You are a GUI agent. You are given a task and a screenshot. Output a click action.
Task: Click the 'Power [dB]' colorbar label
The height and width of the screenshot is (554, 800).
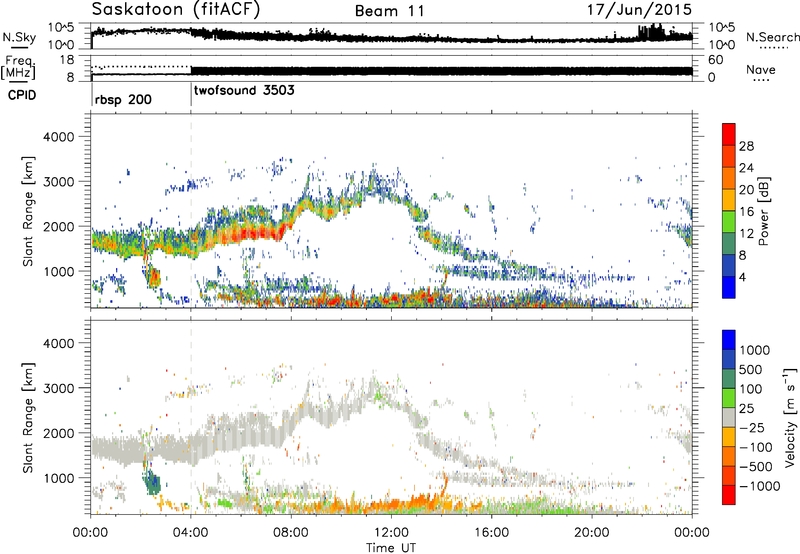tap(763, 211)
